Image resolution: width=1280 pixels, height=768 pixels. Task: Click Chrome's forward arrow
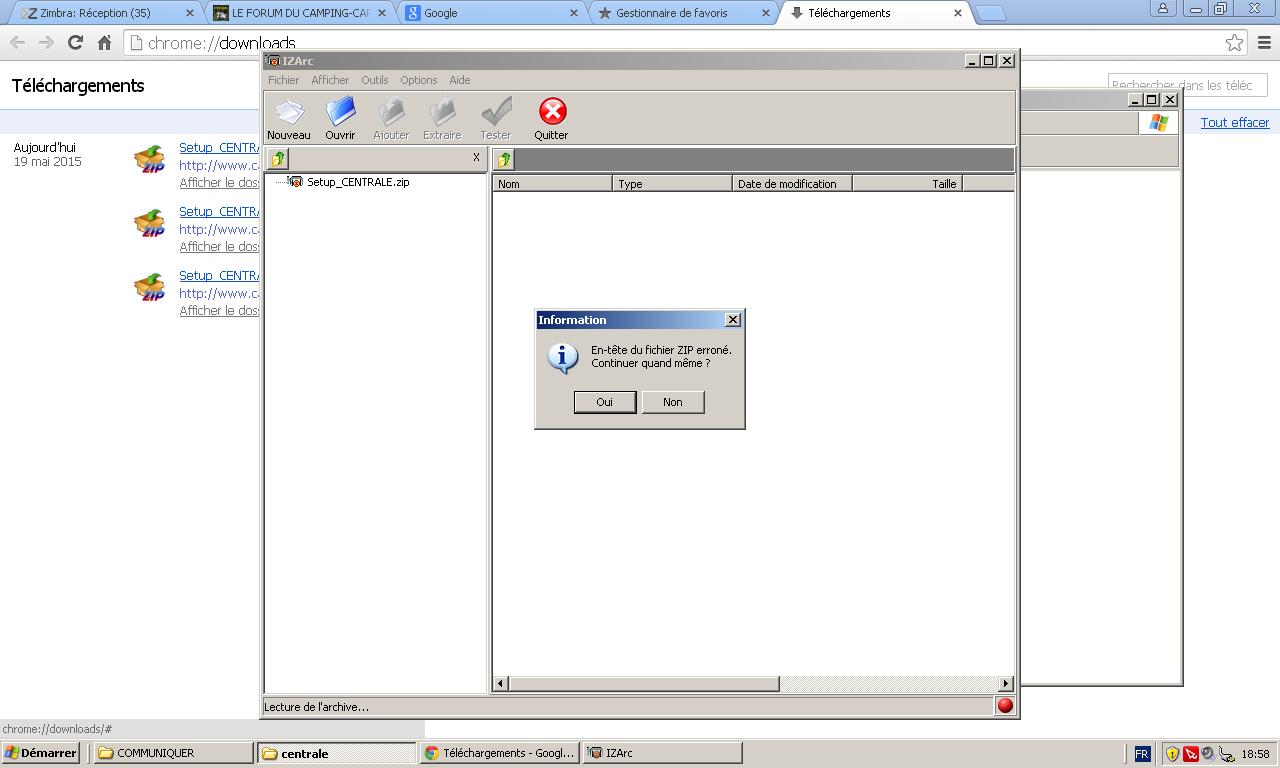[46, 43]
